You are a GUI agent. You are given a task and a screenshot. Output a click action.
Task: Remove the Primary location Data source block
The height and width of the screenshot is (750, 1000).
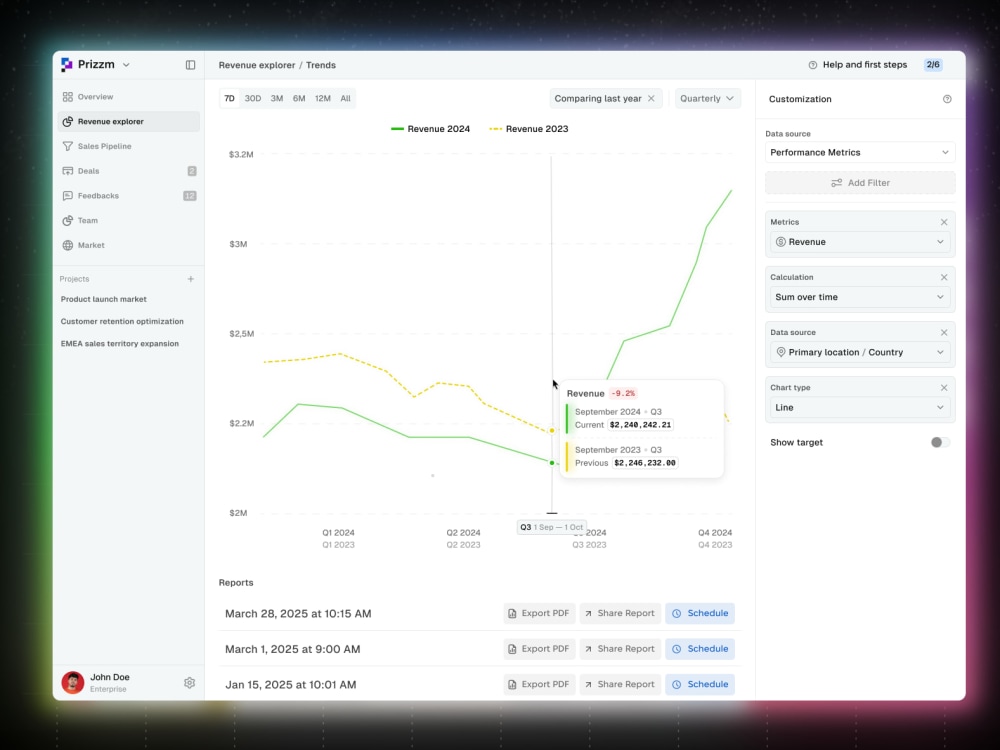(x=944, y=332)
